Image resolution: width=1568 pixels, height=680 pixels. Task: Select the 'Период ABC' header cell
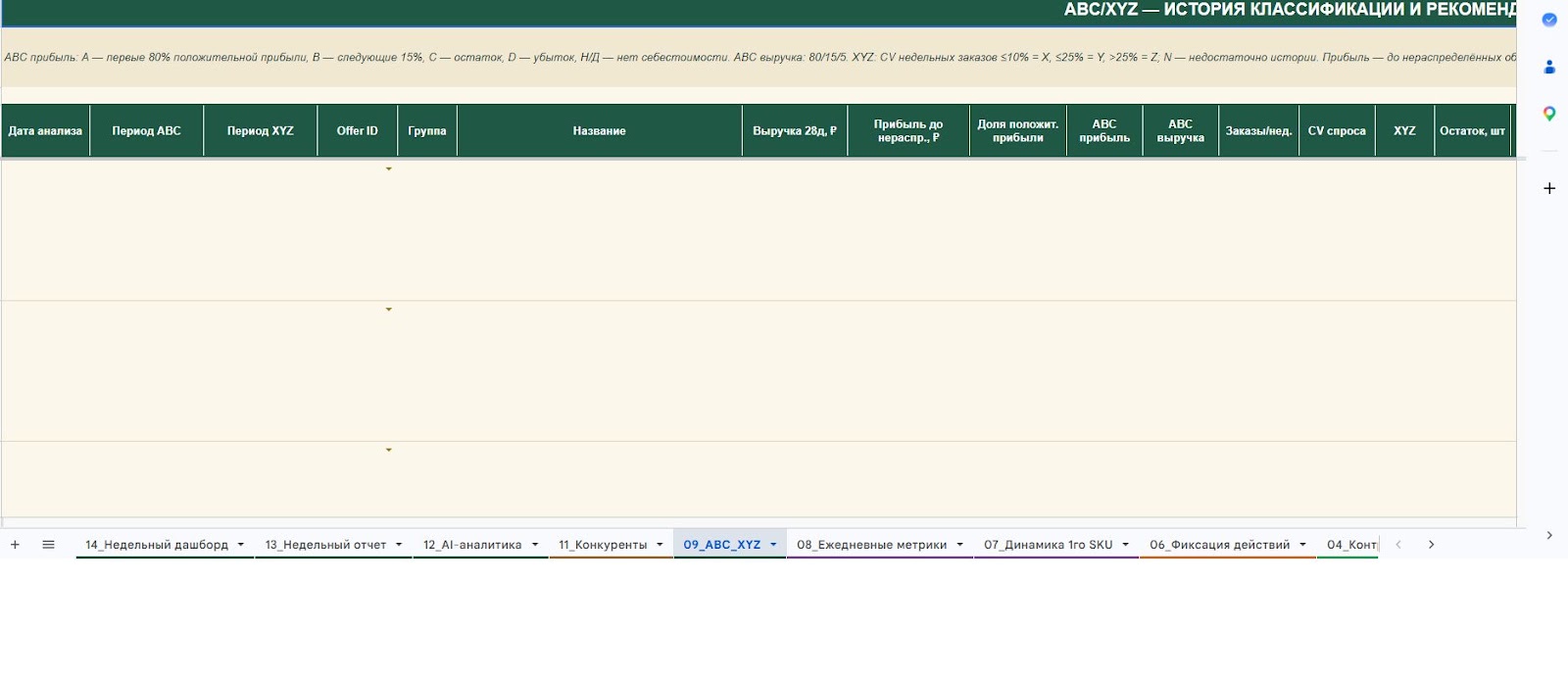(147, 130)
